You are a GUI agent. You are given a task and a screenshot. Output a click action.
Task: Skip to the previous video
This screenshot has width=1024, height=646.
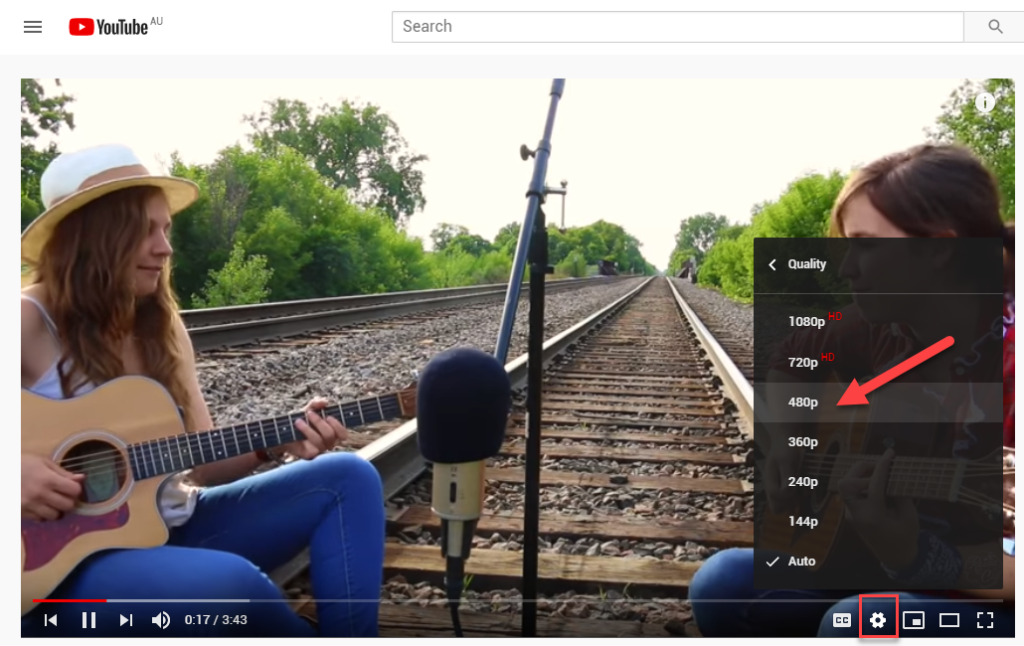pos(50,620)
